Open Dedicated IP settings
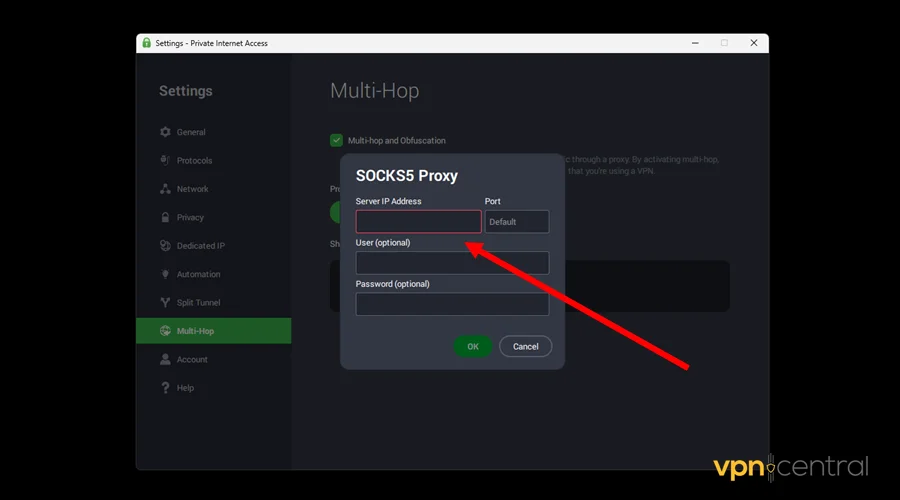 [x=214, y=246]
